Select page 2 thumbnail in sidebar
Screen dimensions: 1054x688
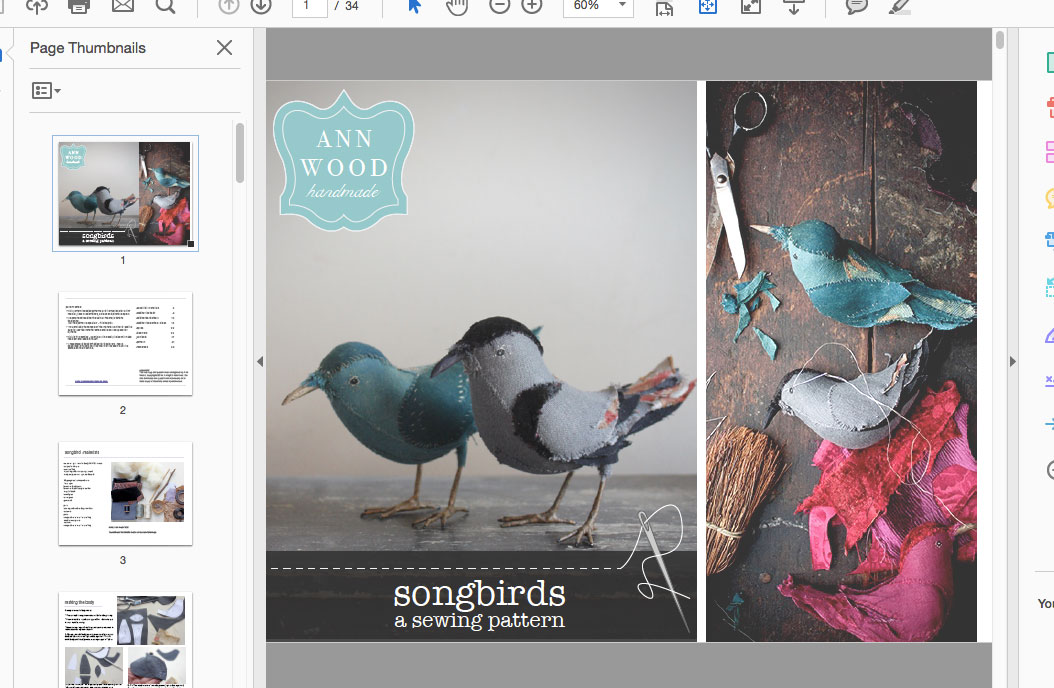pyautogui.click(x=123, y=342)
